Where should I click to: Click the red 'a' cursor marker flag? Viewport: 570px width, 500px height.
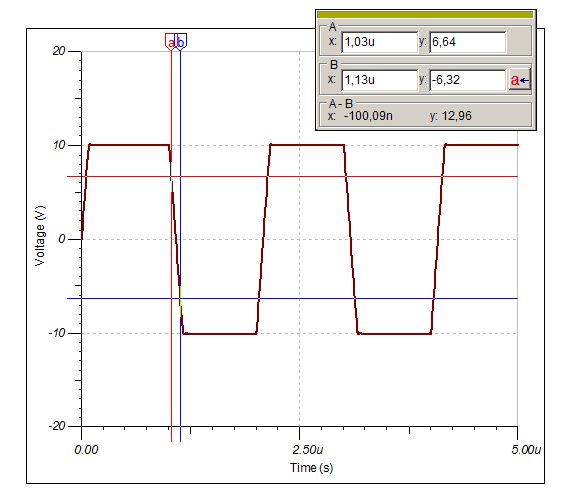(170, 42)
